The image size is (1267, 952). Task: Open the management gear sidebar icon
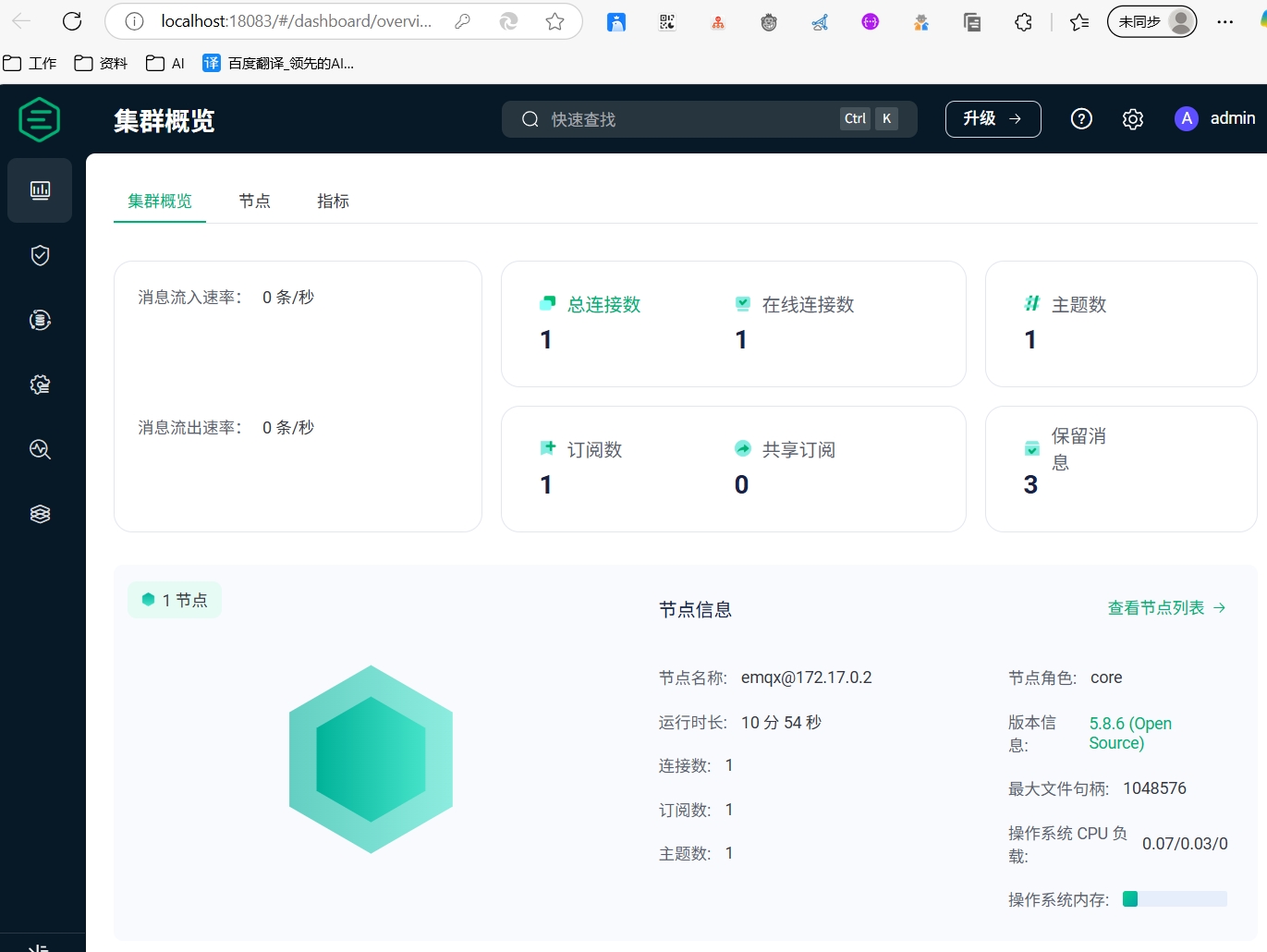click(x=40, y=384)
